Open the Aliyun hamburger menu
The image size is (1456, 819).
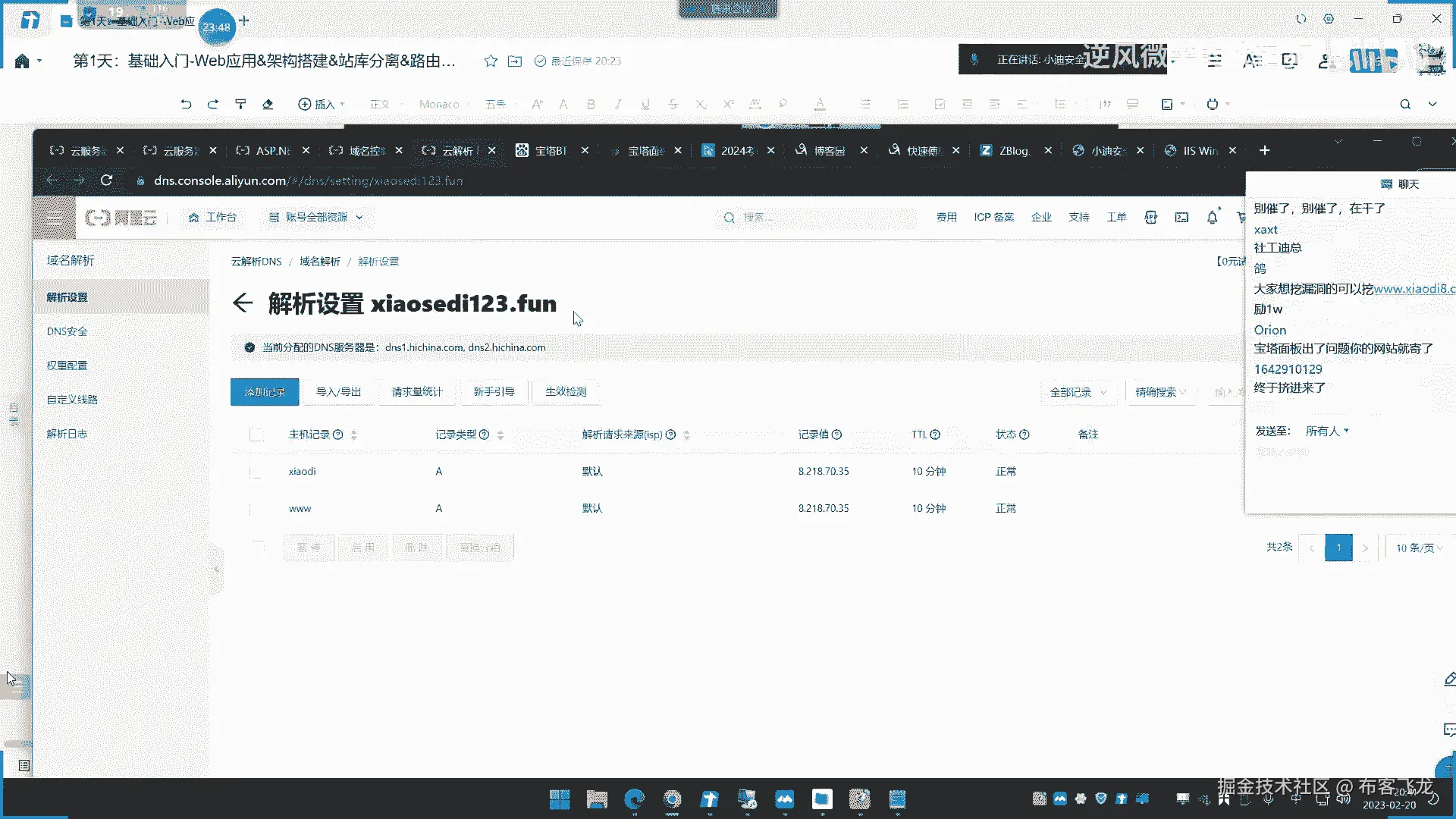point(54,218)
